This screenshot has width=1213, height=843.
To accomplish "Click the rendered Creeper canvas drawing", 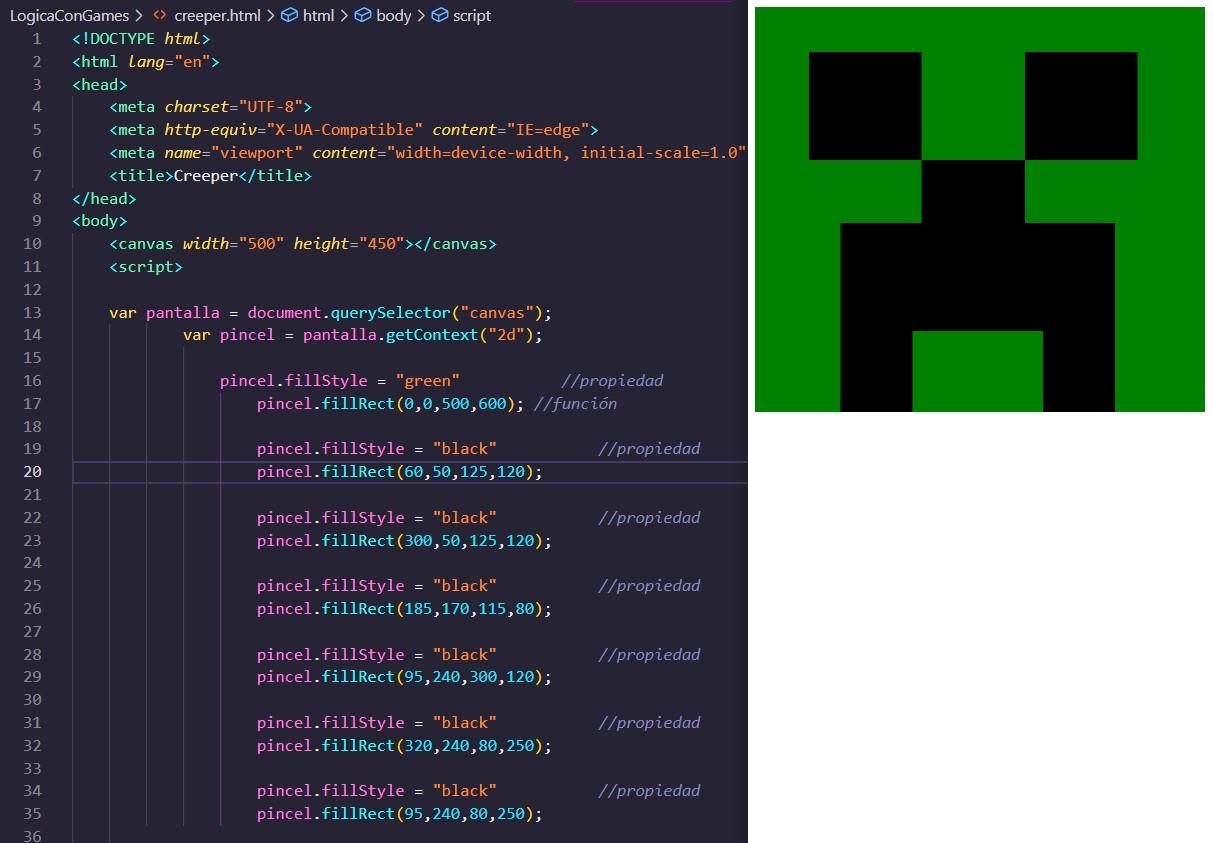I will pos(980,209).
